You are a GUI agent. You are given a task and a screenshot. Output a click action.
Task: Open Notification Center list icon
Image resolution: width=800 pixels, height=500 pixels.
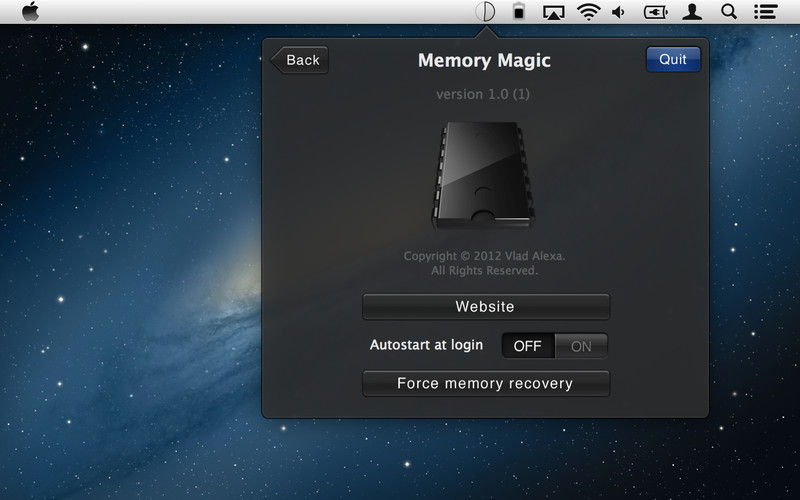point(765,12)
